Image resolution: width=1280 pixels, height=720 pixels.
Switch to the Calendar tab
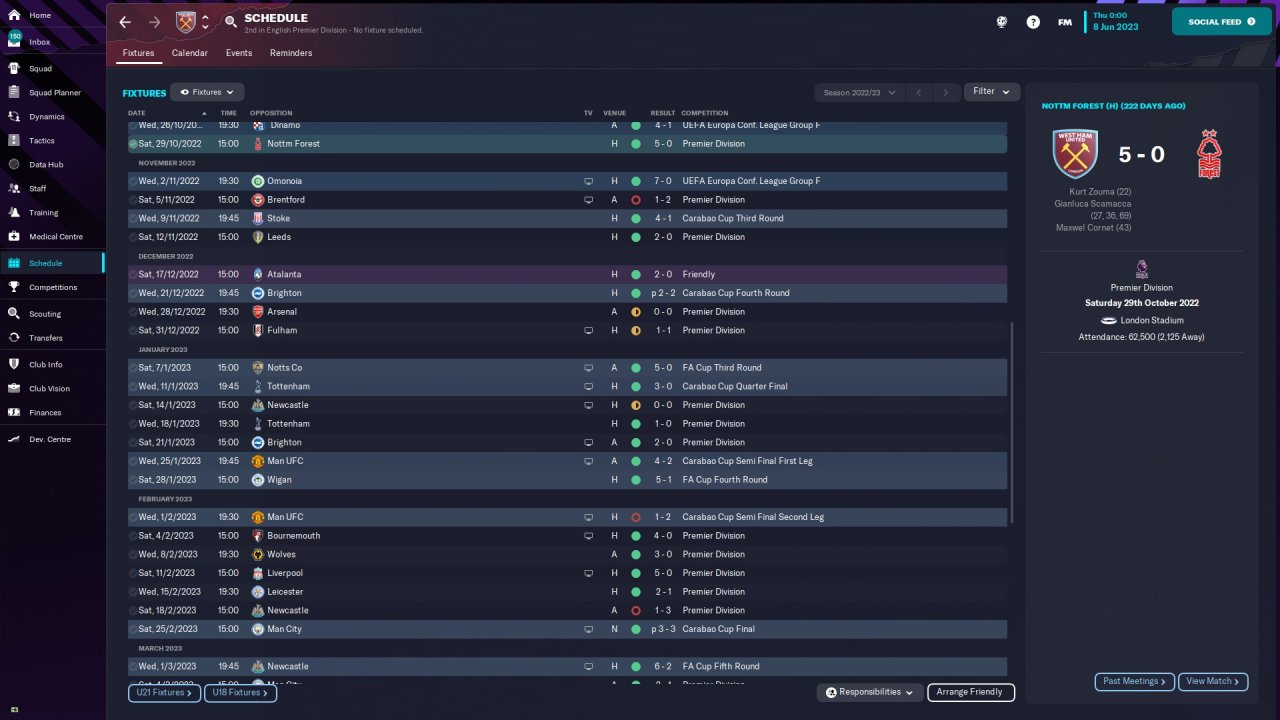pyautogui.click(x=190, y=53)
